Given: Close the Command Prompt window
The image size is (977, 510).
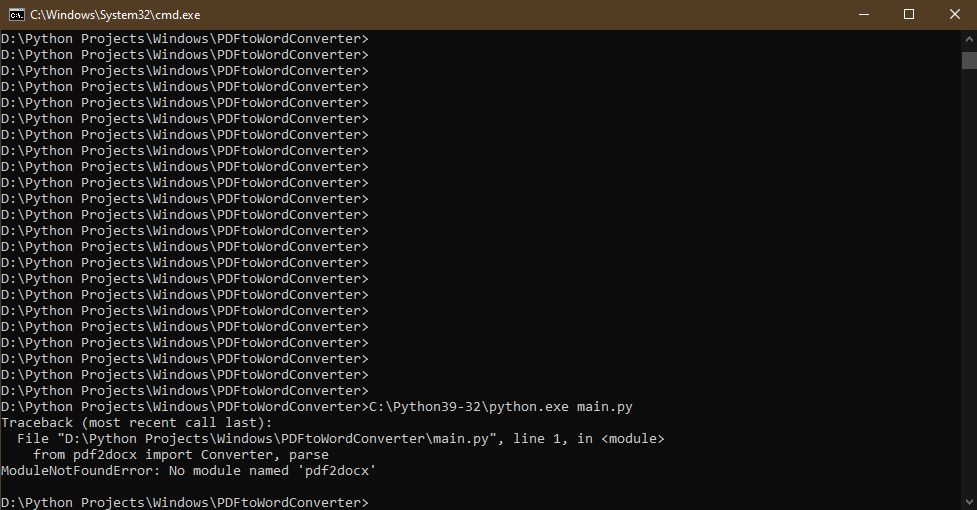Looking at the screenshot, I should 955,14.
